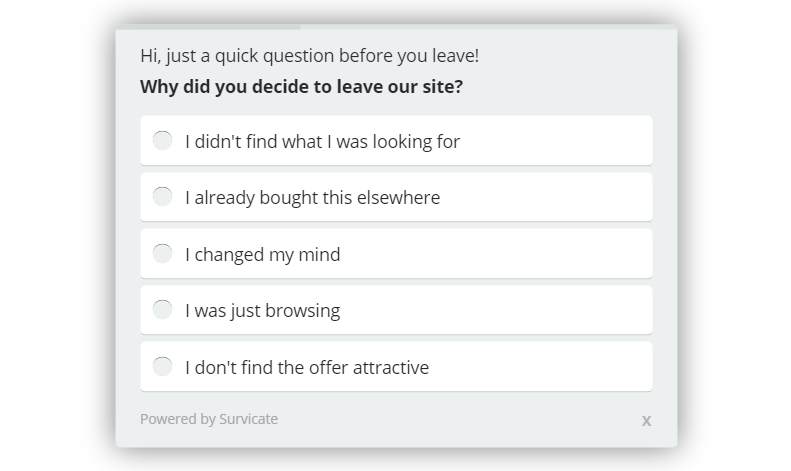This screenshot has width=791, height=471.
Task: Click the survey progress bar at top
Action: click(397, 27)
